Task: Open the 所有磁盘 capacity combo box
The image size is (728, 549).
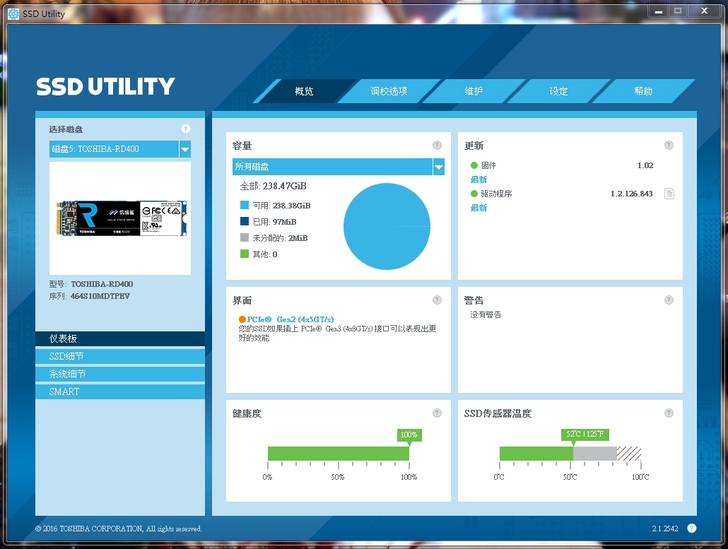Action: point(338,167)
